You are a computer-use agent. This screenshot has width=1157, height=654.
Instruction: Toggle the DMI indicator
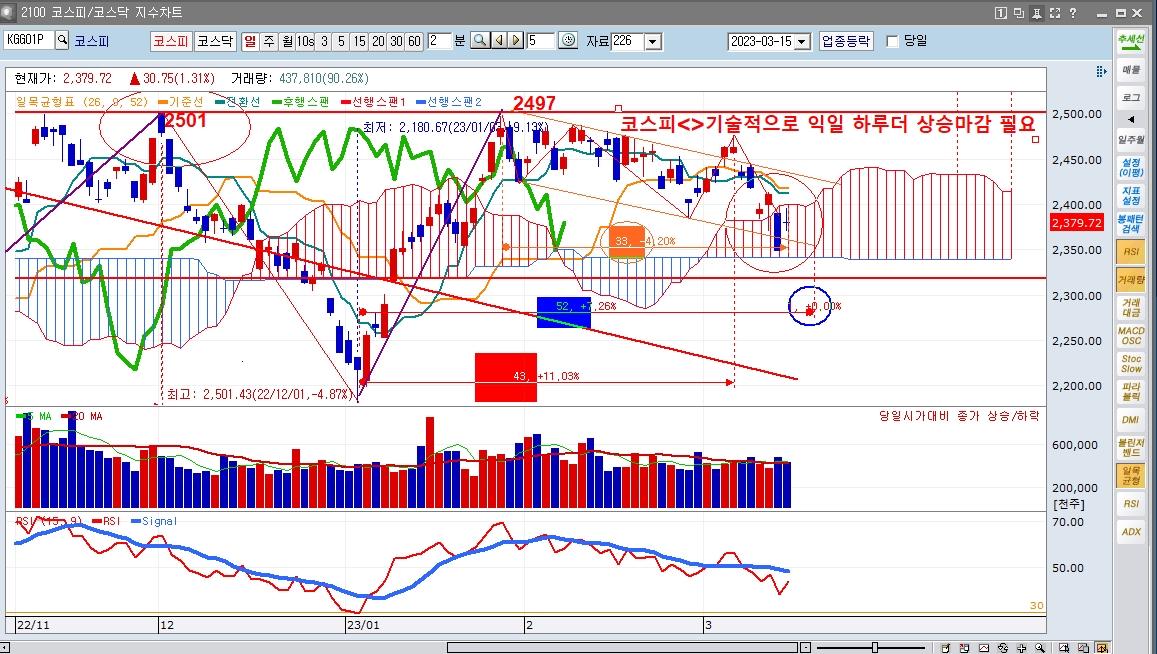tap(1130, 420)
